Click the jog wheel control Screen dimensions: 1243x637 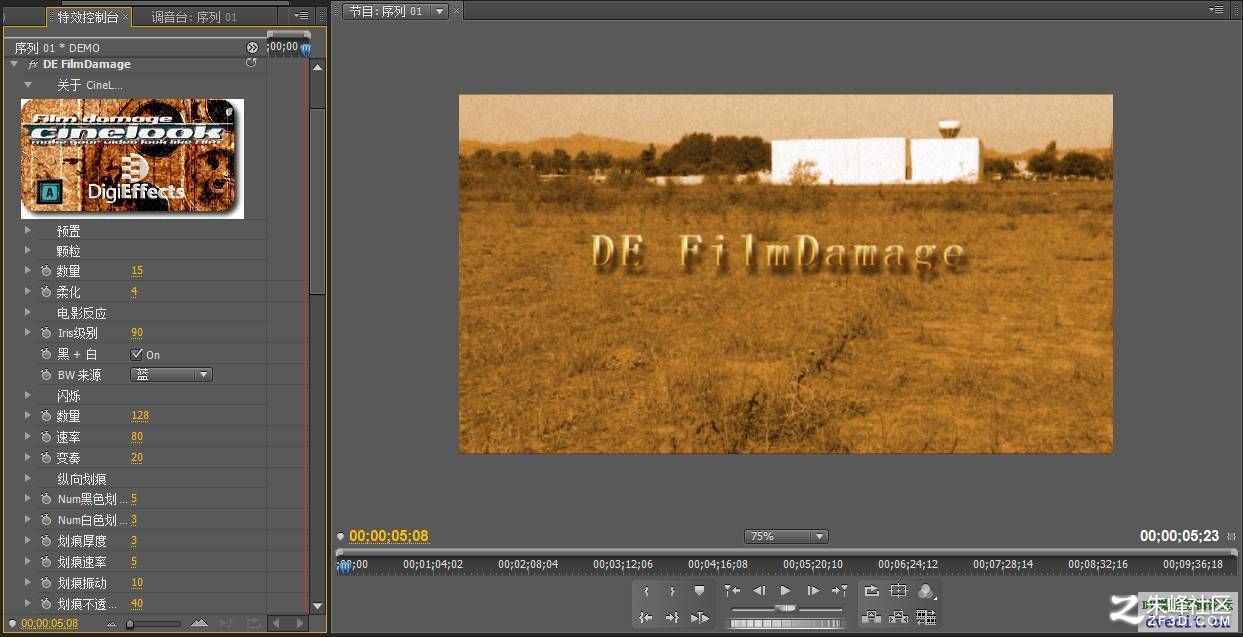(786, 623)
